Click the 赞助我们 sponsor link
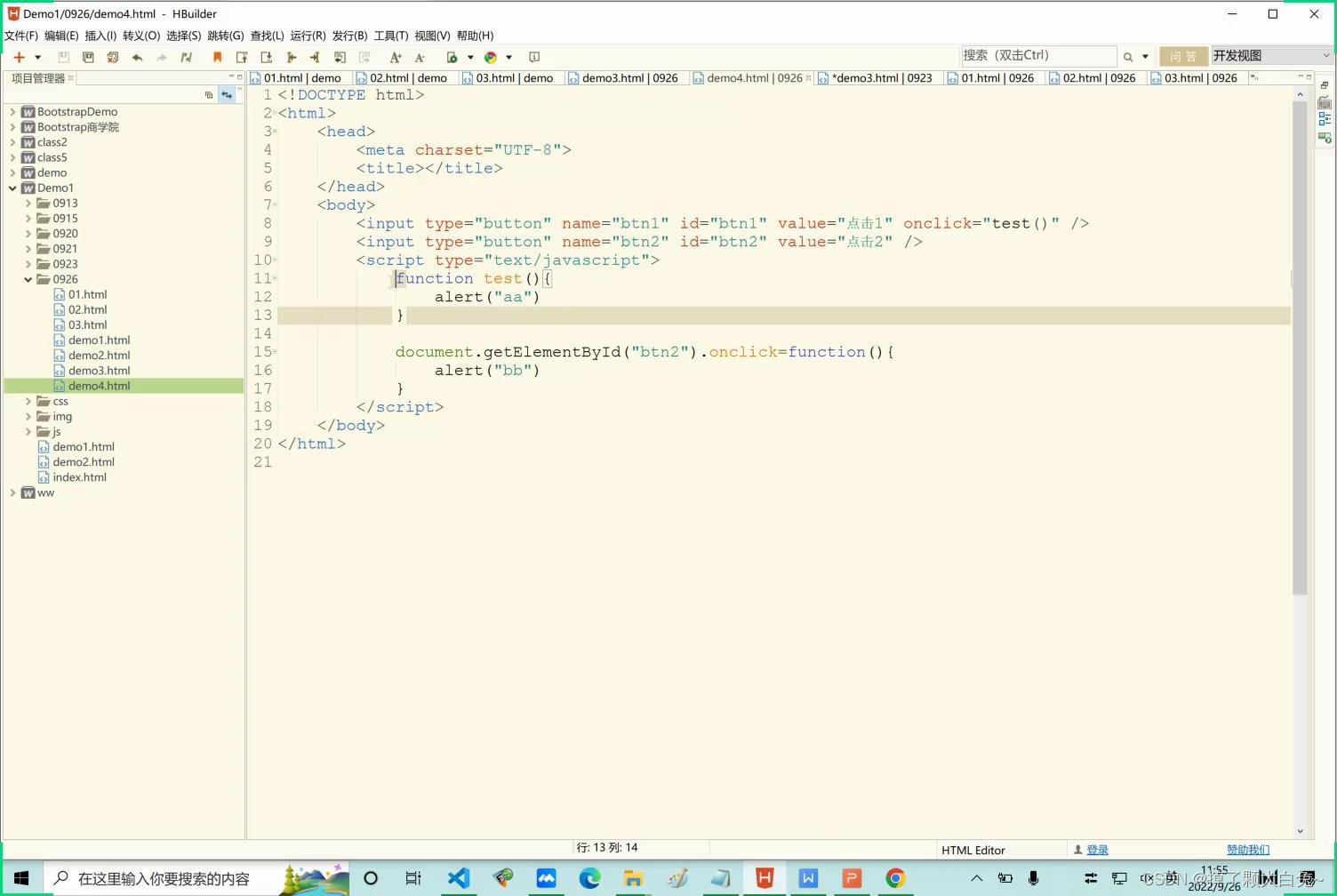Viewport: 1337px width, 896px height. point(1248,850)
